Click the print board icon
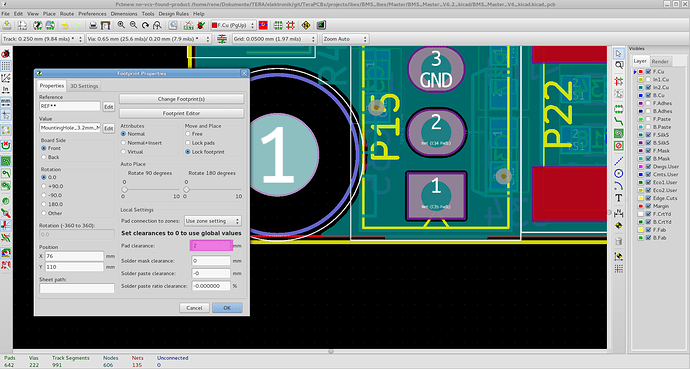 tap(93, 26)
